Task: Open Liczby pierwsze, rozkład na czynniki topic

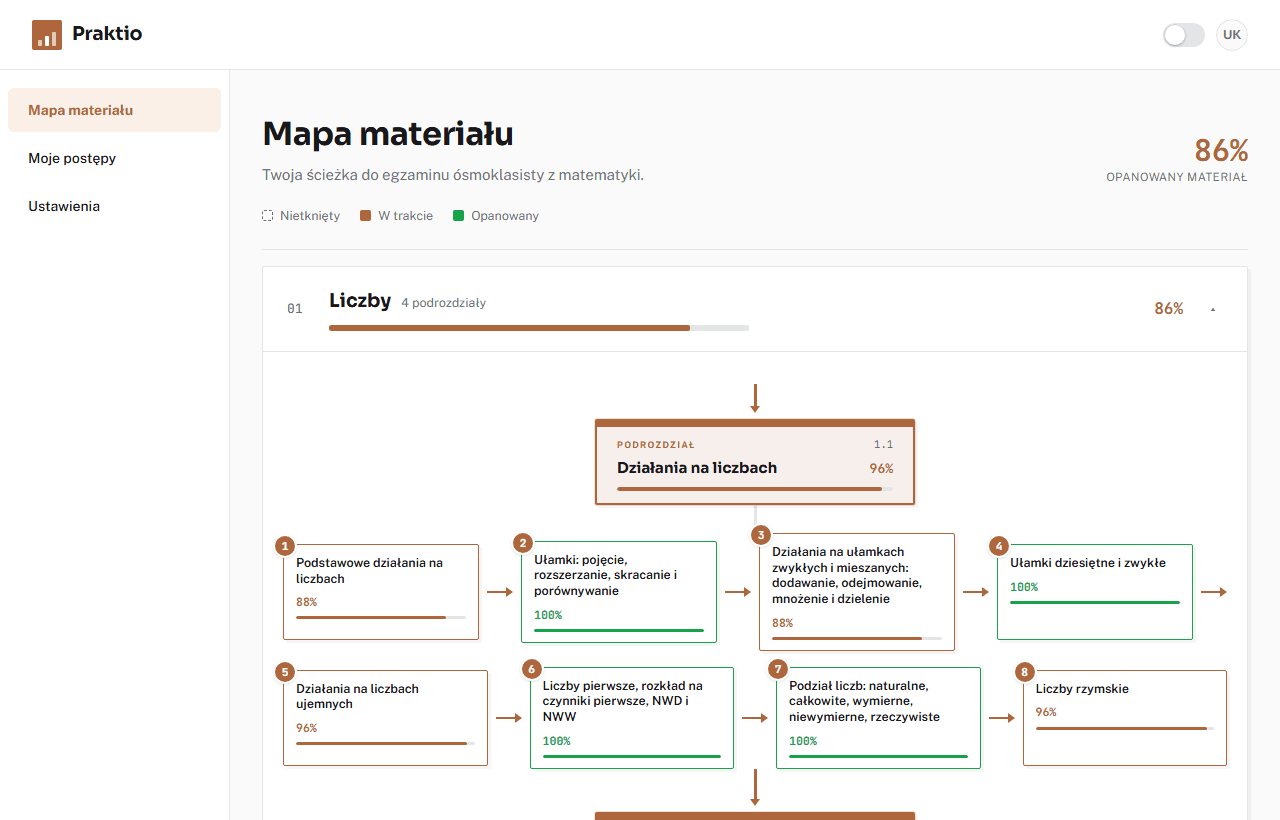Action: 632,718
